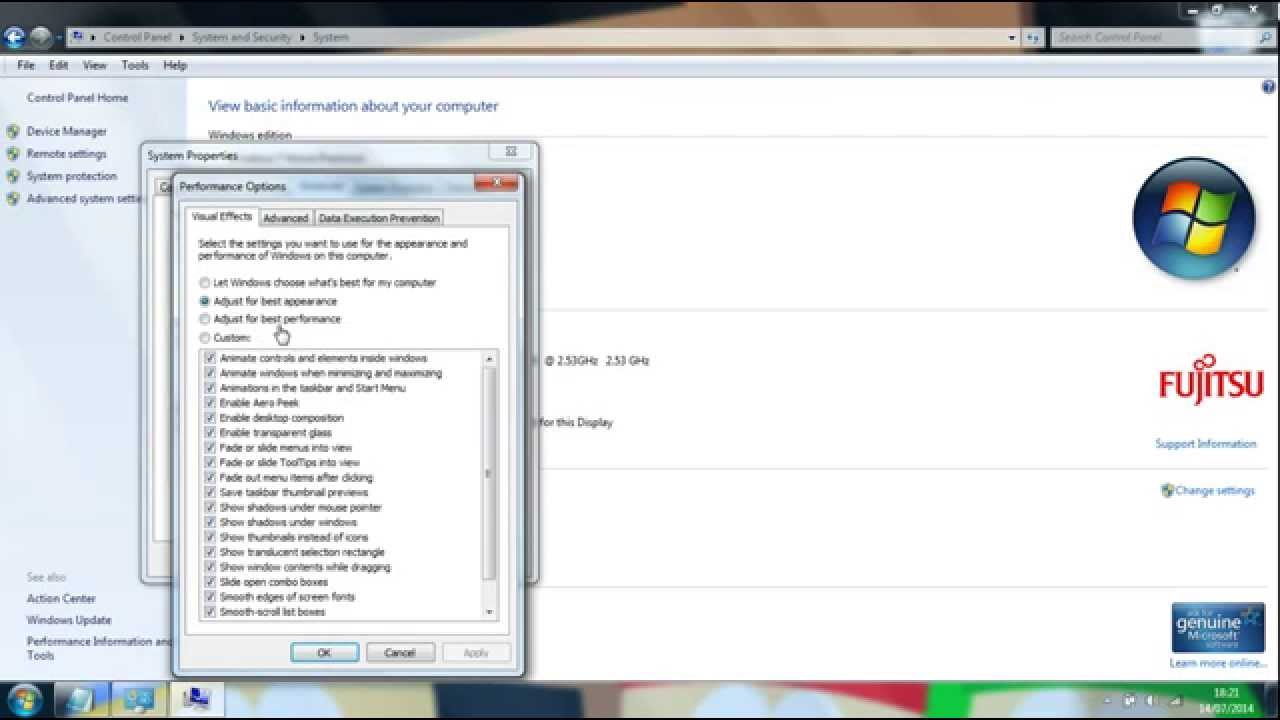Select Adjust for best performance

pos(205,319)
